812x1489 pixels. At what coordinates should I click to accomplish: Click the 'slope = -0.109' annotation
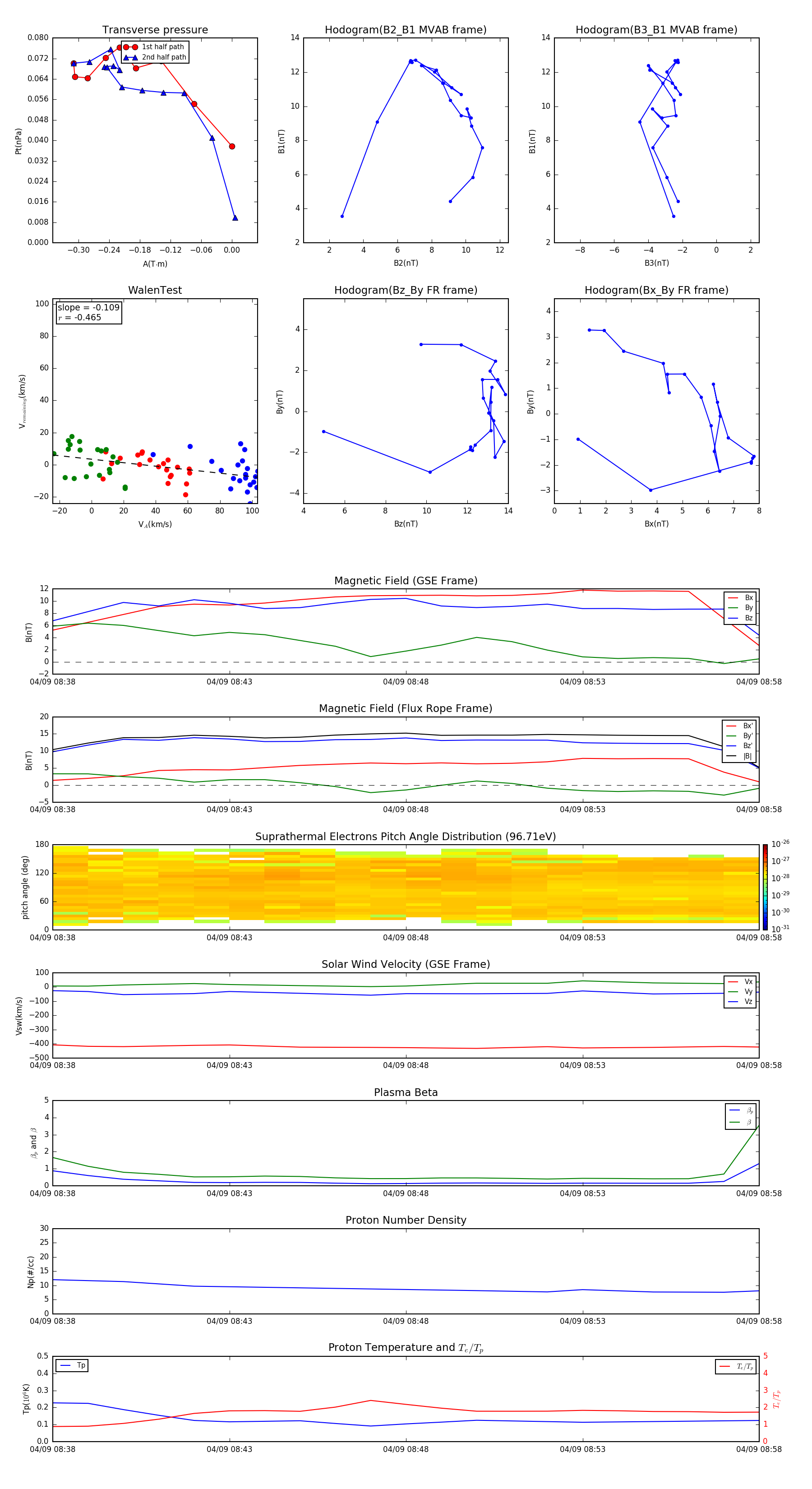(x=88, y=308)
